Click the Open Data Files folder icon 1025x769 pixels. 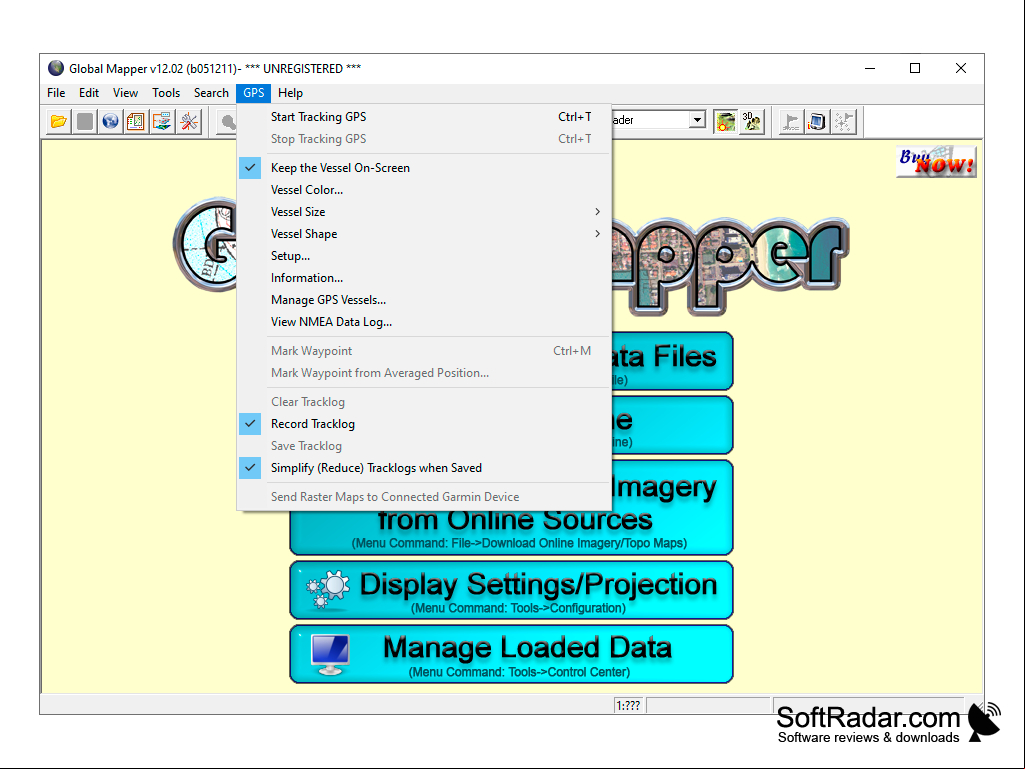click(x=59, y=122)
